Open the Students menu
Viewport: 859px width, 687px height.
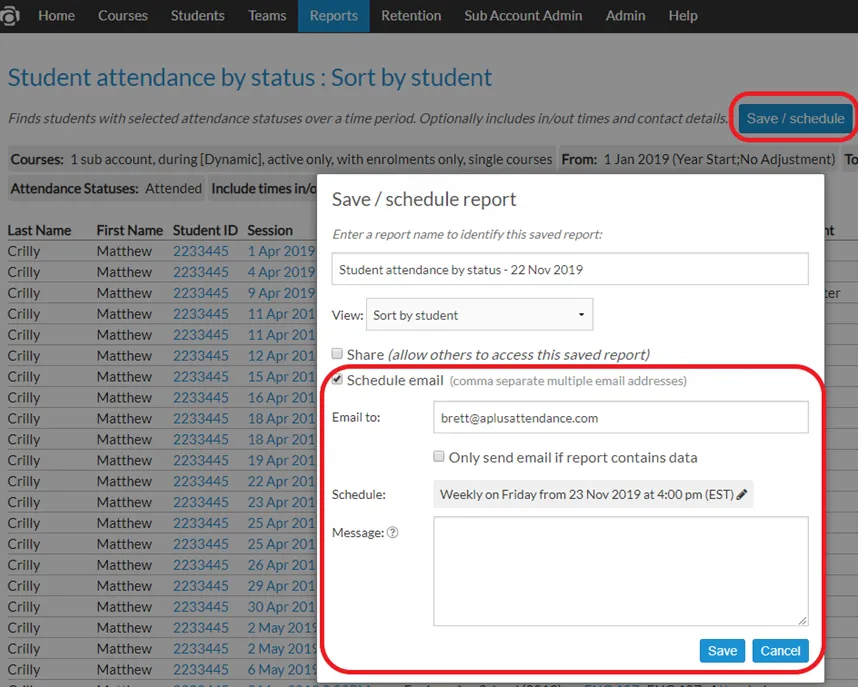(198, 16)
